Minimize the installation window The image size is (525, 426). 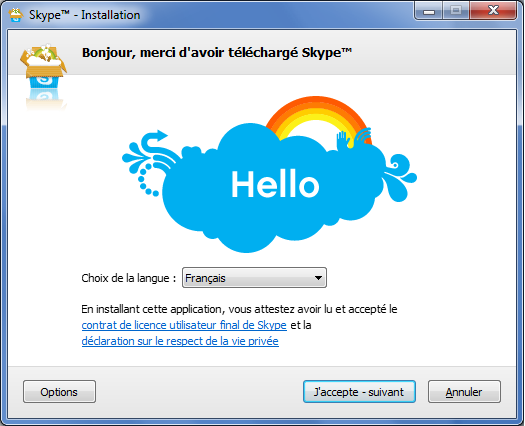429,11
